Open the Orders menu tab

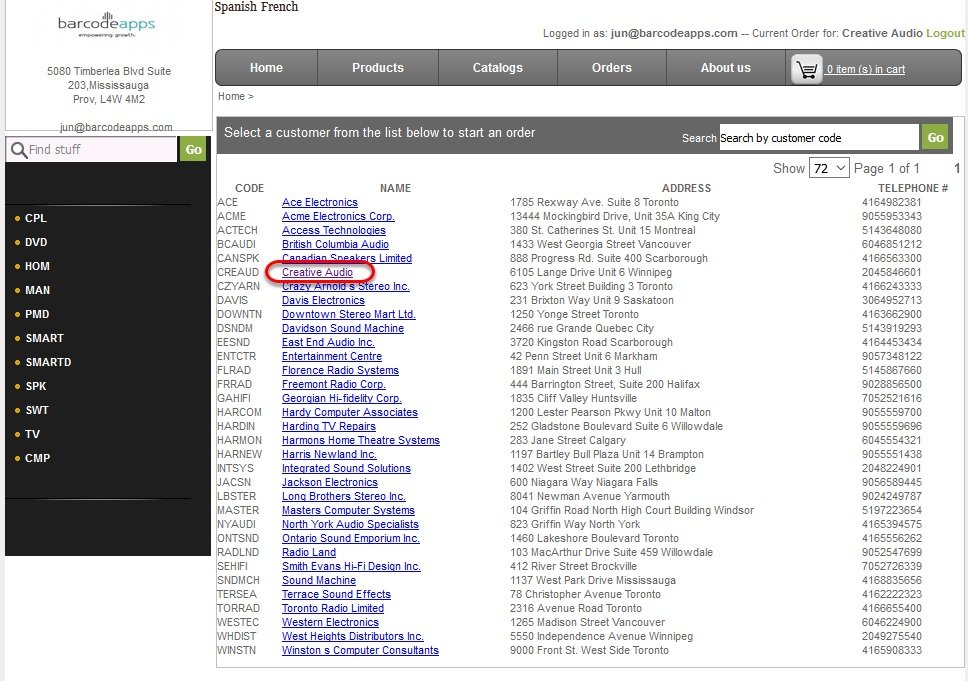[x=612, y=68]
